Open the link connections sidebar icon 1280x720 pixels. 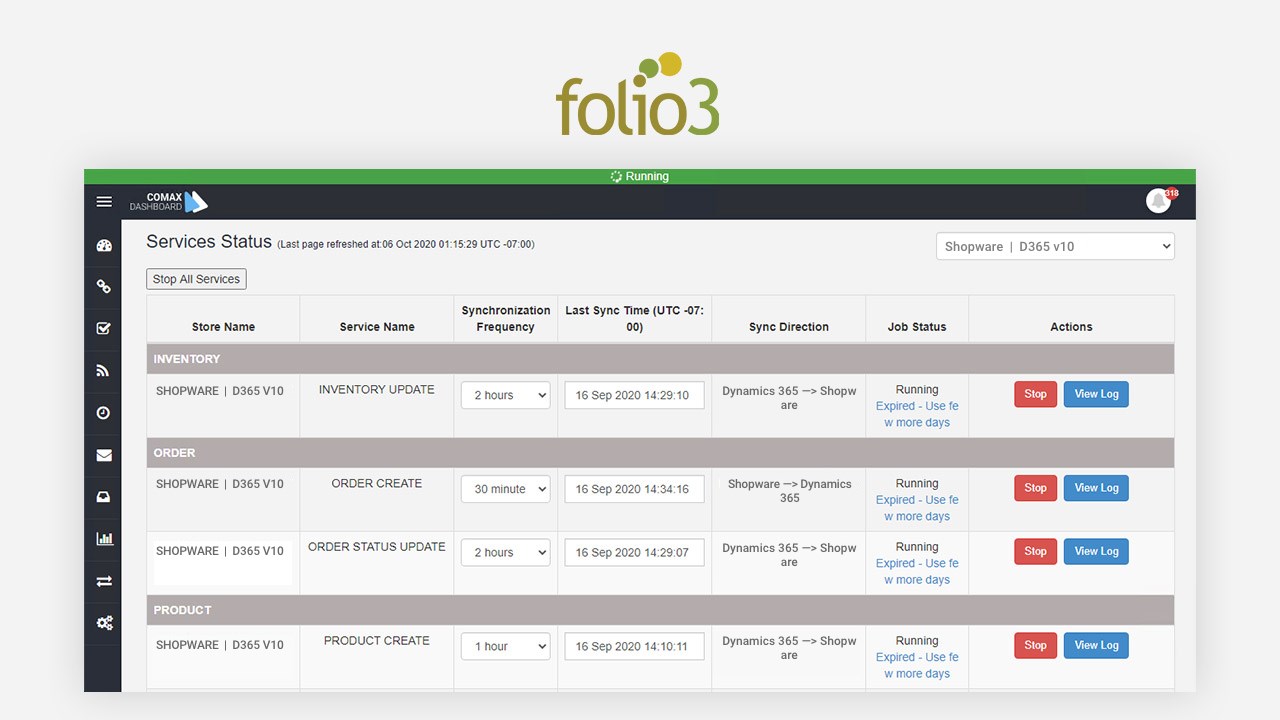click(x=104, y=287)
